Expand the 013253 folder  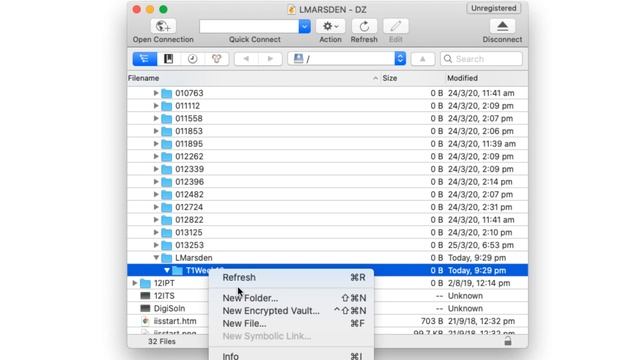[x=156, y=245]
